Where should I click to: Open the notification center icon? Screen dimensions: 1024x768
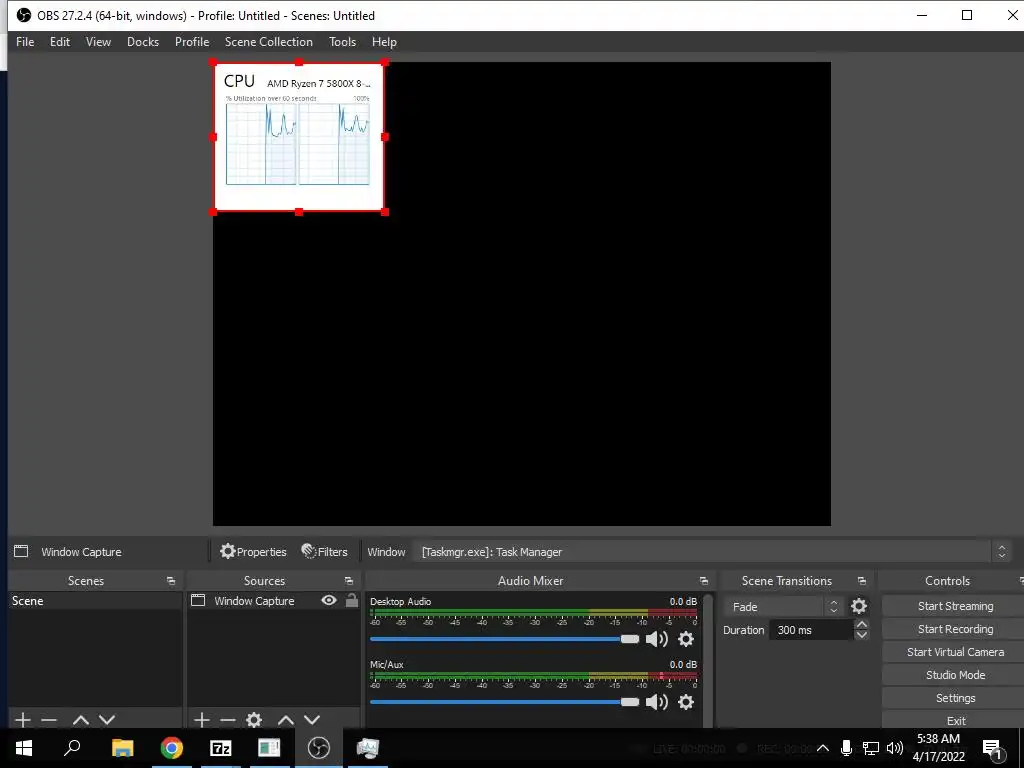(x=992, y=749)
